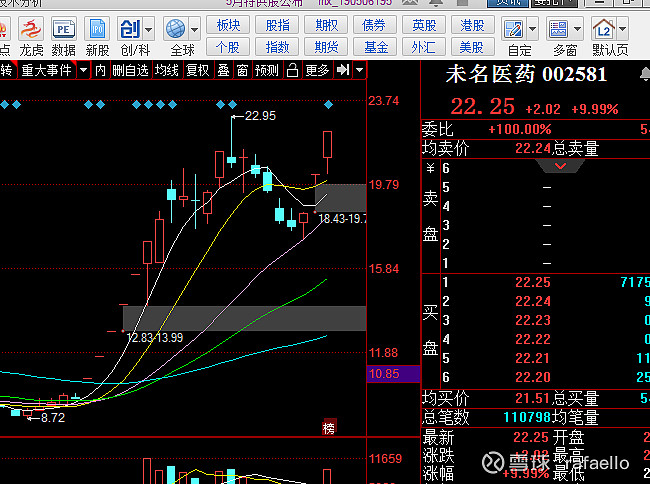The width and height of the screenshot is (650, 484).
Task: Click buy level 2 price 22.24
Action: coord(533,301)
